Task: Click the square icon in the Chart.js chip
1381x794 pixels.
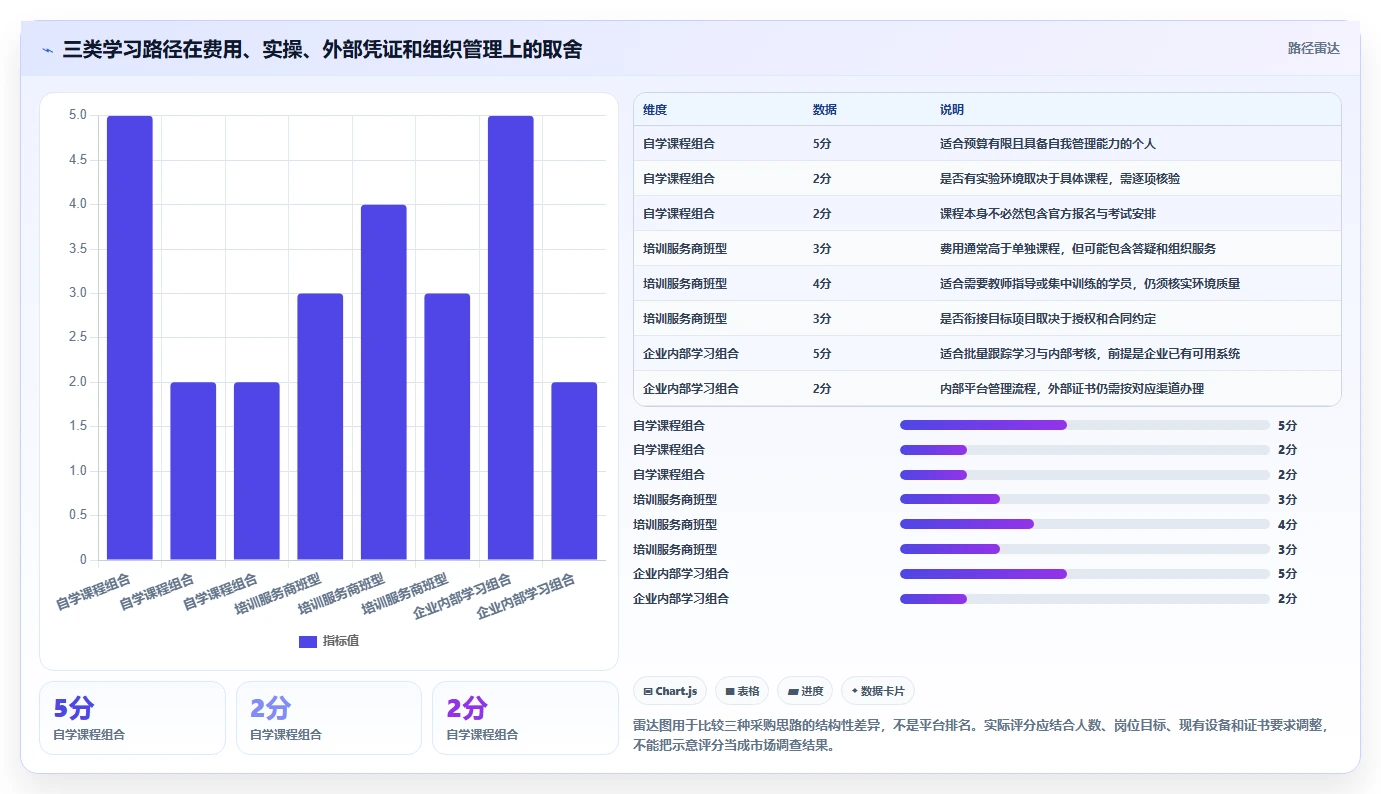Action: (x=648, y=691)
